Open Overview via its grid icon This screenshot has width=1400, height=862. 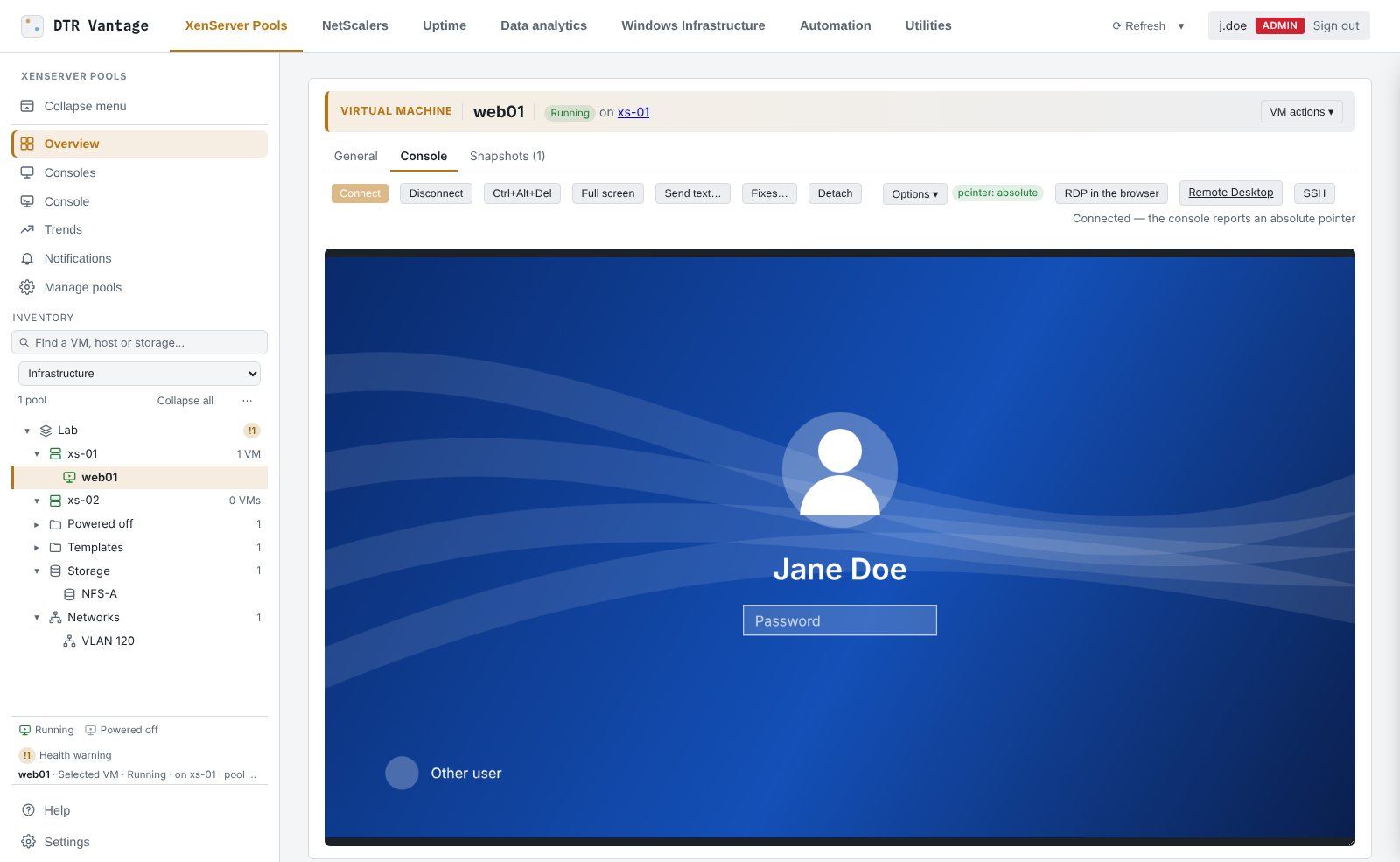(x=27, y=144)
